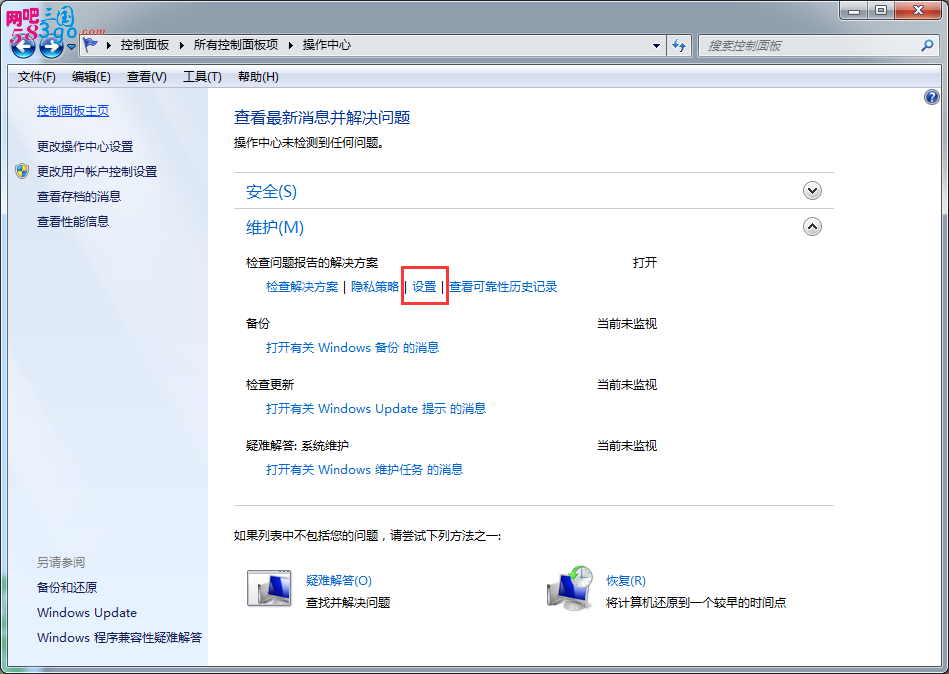Click the 设置 link under problem reports
Image resolution: width=949 pixels, height=674 pixels.
[424, 287]
